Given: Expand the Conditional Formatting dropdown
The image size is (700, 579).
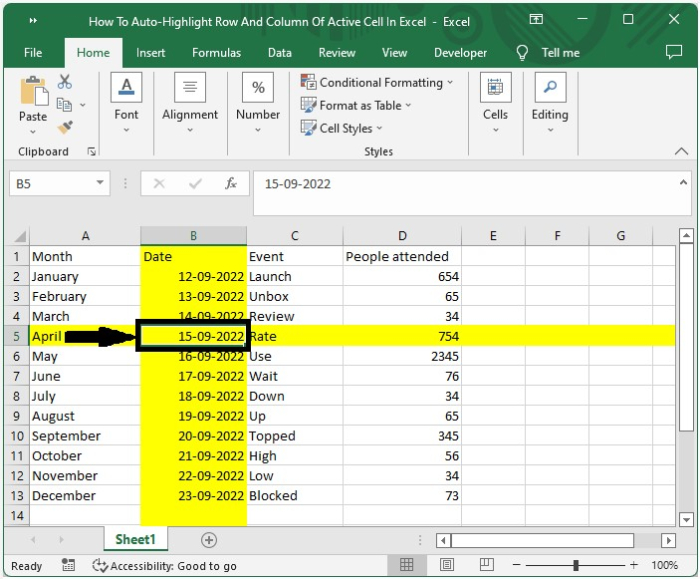Looking at the screenshot, I should point(378,83).
